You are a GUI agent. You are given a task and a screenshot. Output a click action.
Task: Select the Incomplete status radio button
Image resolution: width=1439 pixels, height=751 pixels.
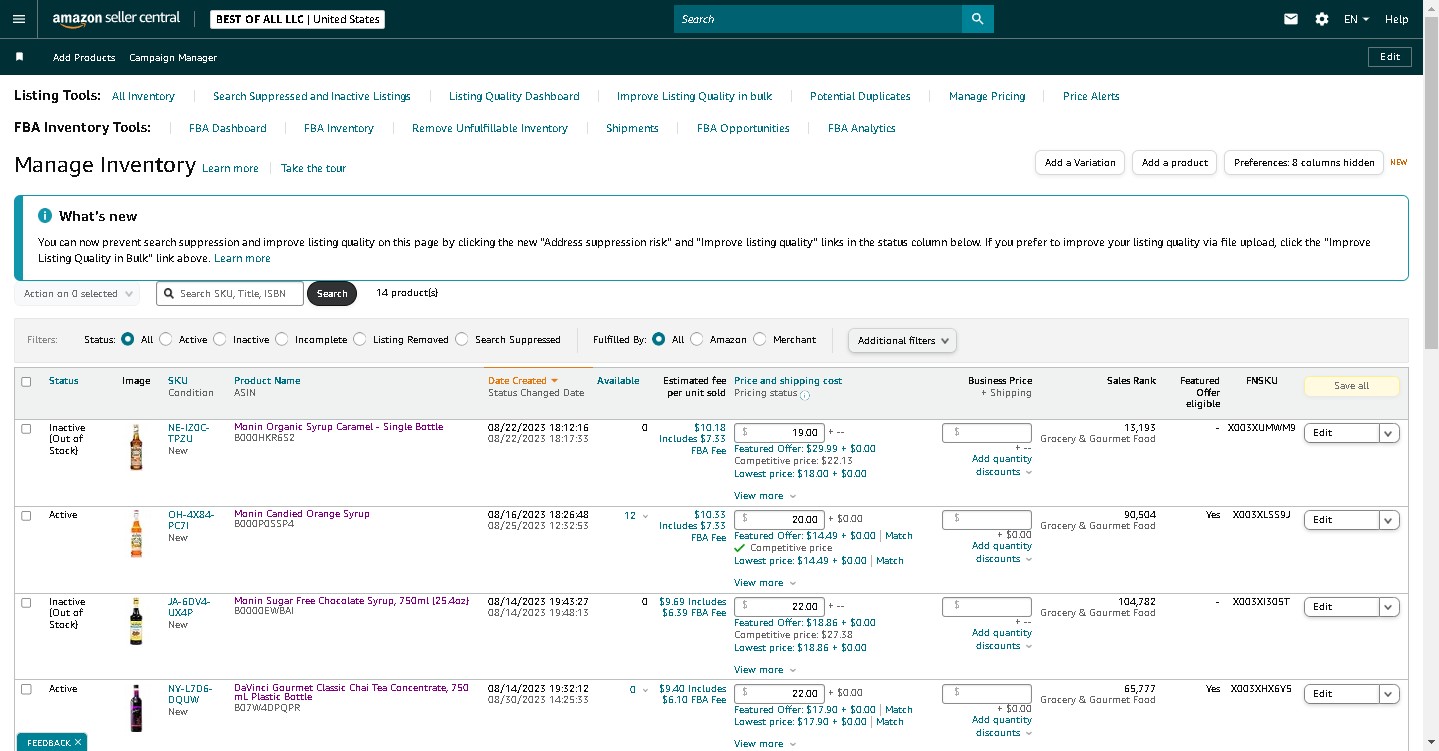tap(282, 339)
